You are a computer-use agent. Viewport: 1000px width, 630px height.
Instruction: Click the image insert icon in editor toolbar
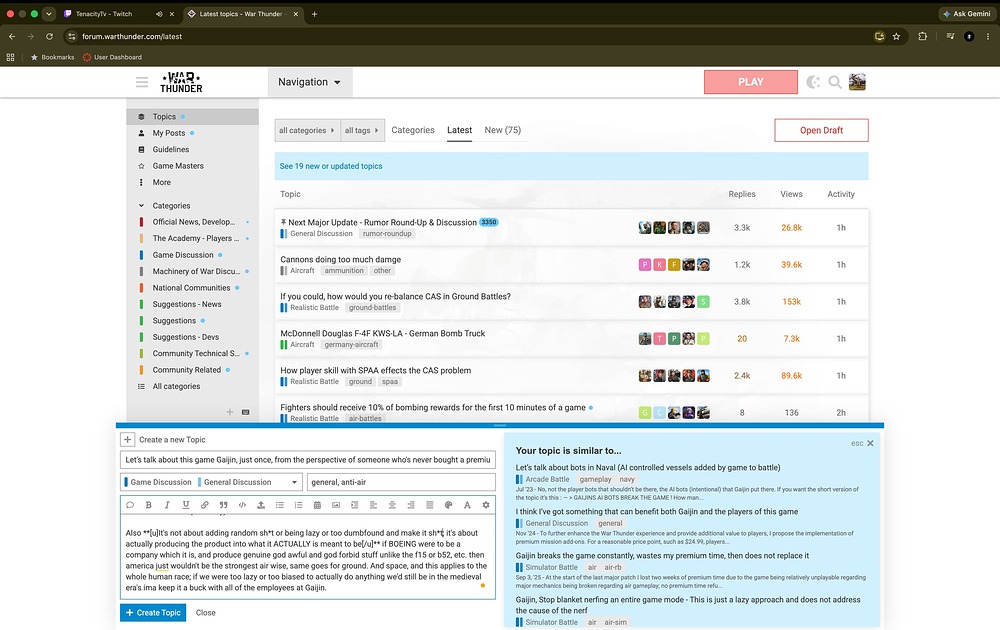click(x=335, y=504)
